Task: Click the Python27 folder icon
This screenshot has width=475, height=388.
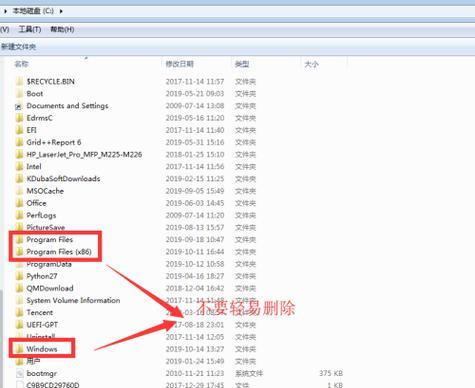Action: click(x=20, y=276)
